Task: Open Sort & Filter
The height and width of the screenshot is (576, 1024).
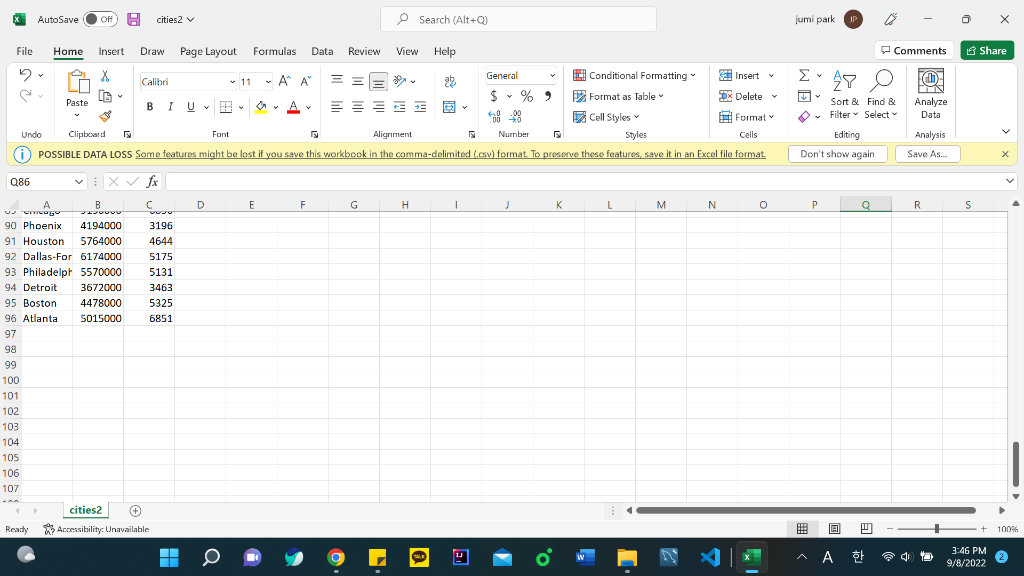Action: click(x=844, y=95)
